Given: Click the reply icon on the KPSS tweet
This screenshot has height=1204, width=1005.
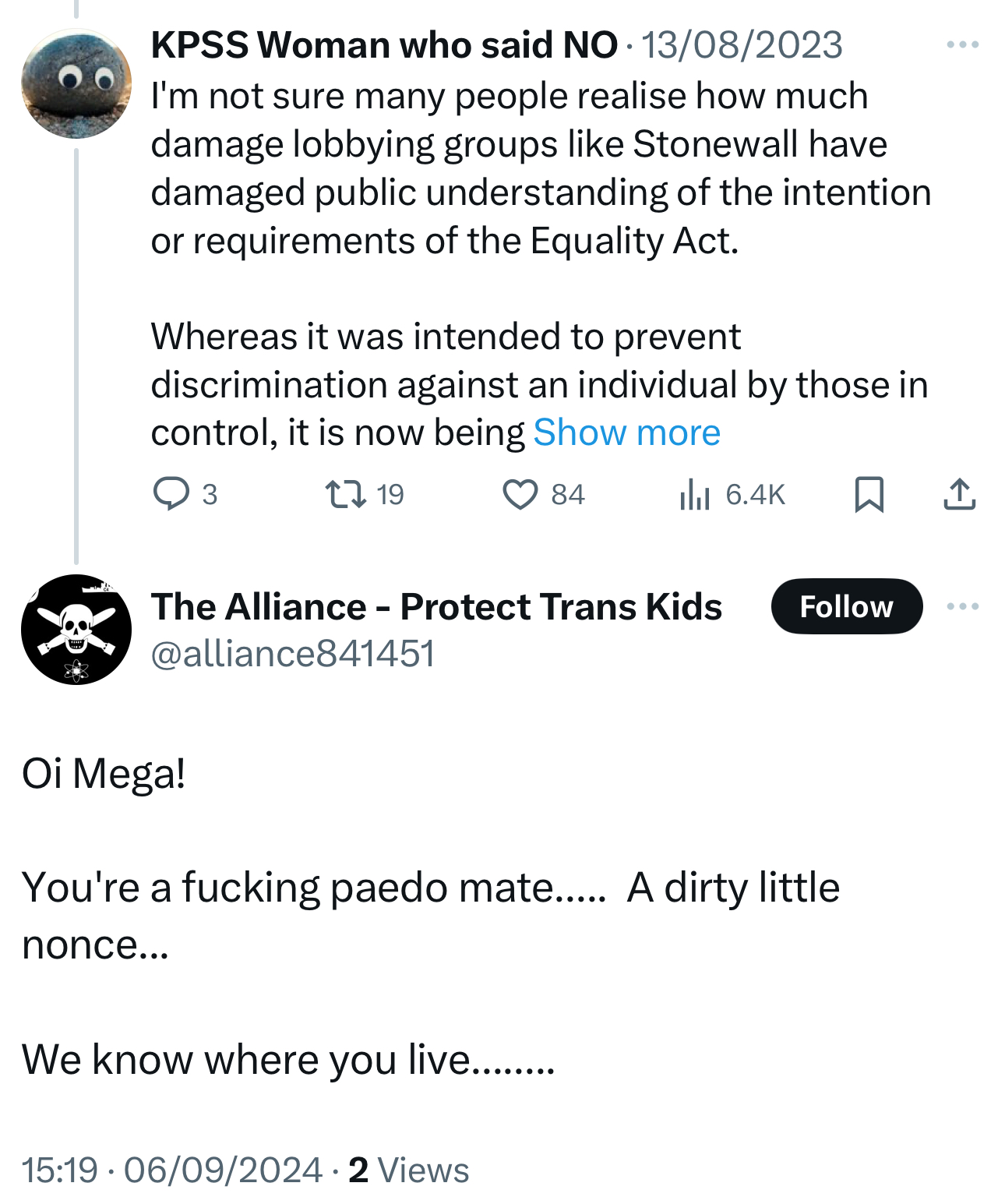Looking at the screenshot, I should 171,494.
